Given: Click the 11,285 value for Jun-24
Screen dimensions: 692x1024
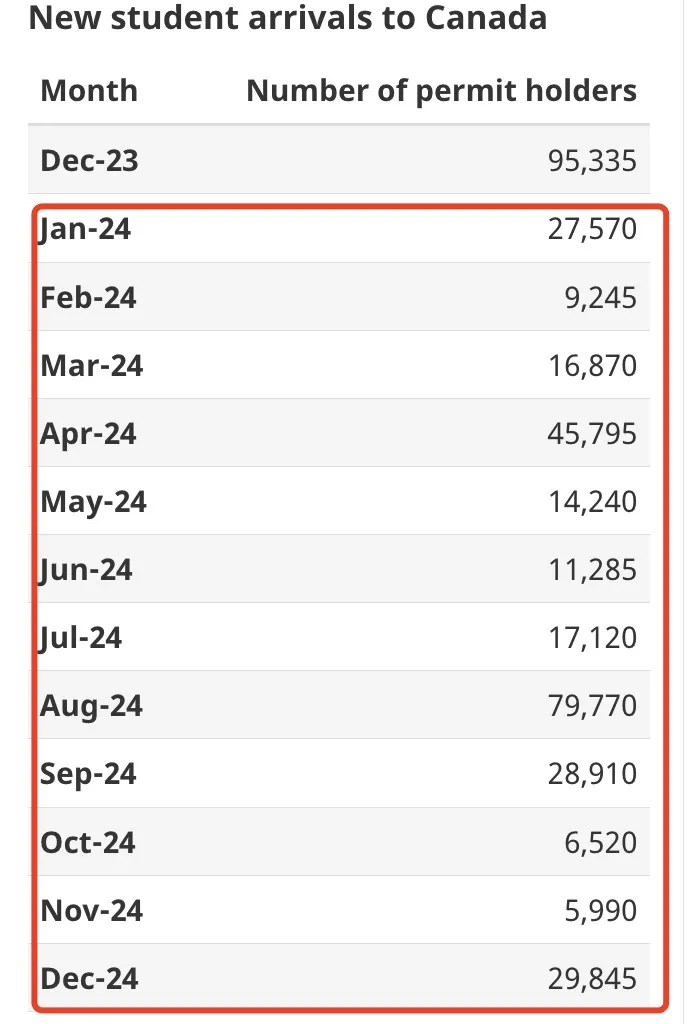Looking at the screenshot, I should (592, 570).
